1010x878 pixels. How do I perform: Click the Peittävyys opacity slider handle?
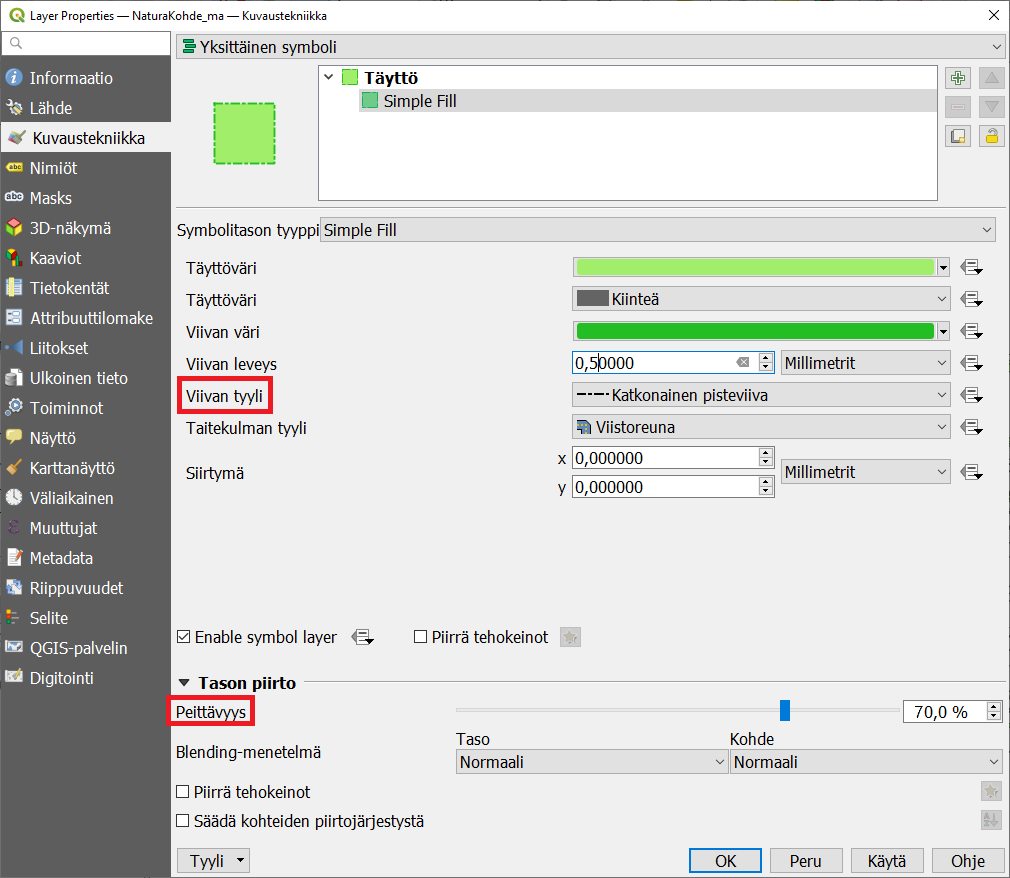785,711
